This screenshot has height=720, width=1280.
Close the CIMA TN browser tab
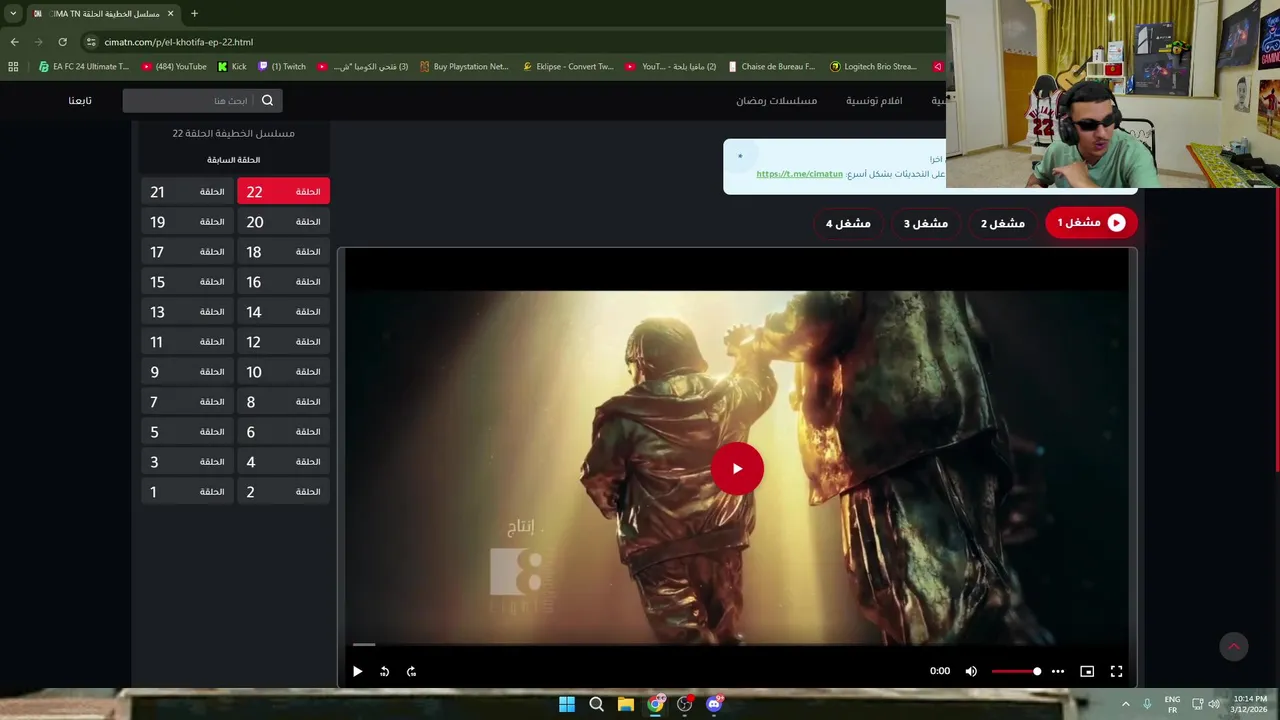click(170, 13)
